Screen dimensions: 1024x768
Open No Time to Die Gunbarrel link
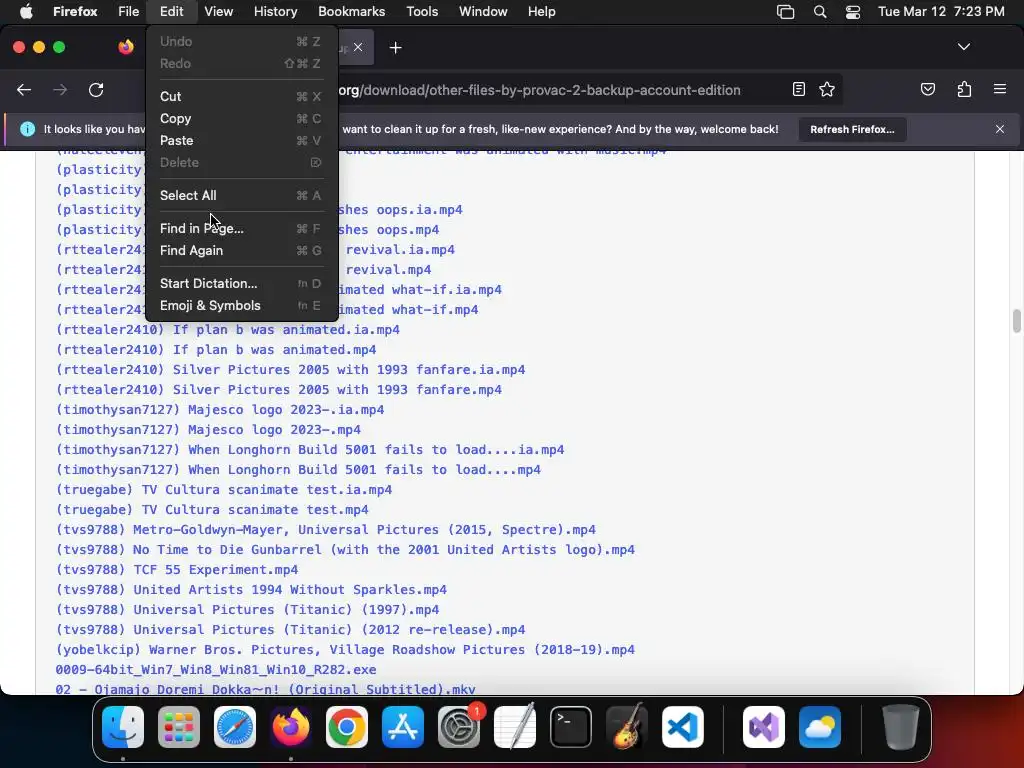pyautogui.click(x=345, y=550)
